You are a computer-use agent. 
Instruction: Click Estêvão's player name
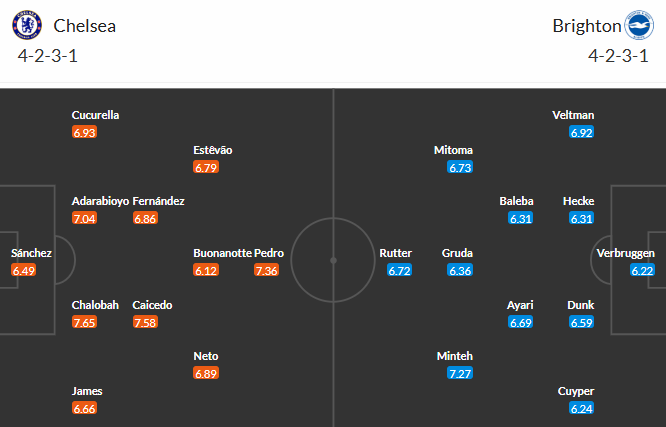(x=213, y=150)
